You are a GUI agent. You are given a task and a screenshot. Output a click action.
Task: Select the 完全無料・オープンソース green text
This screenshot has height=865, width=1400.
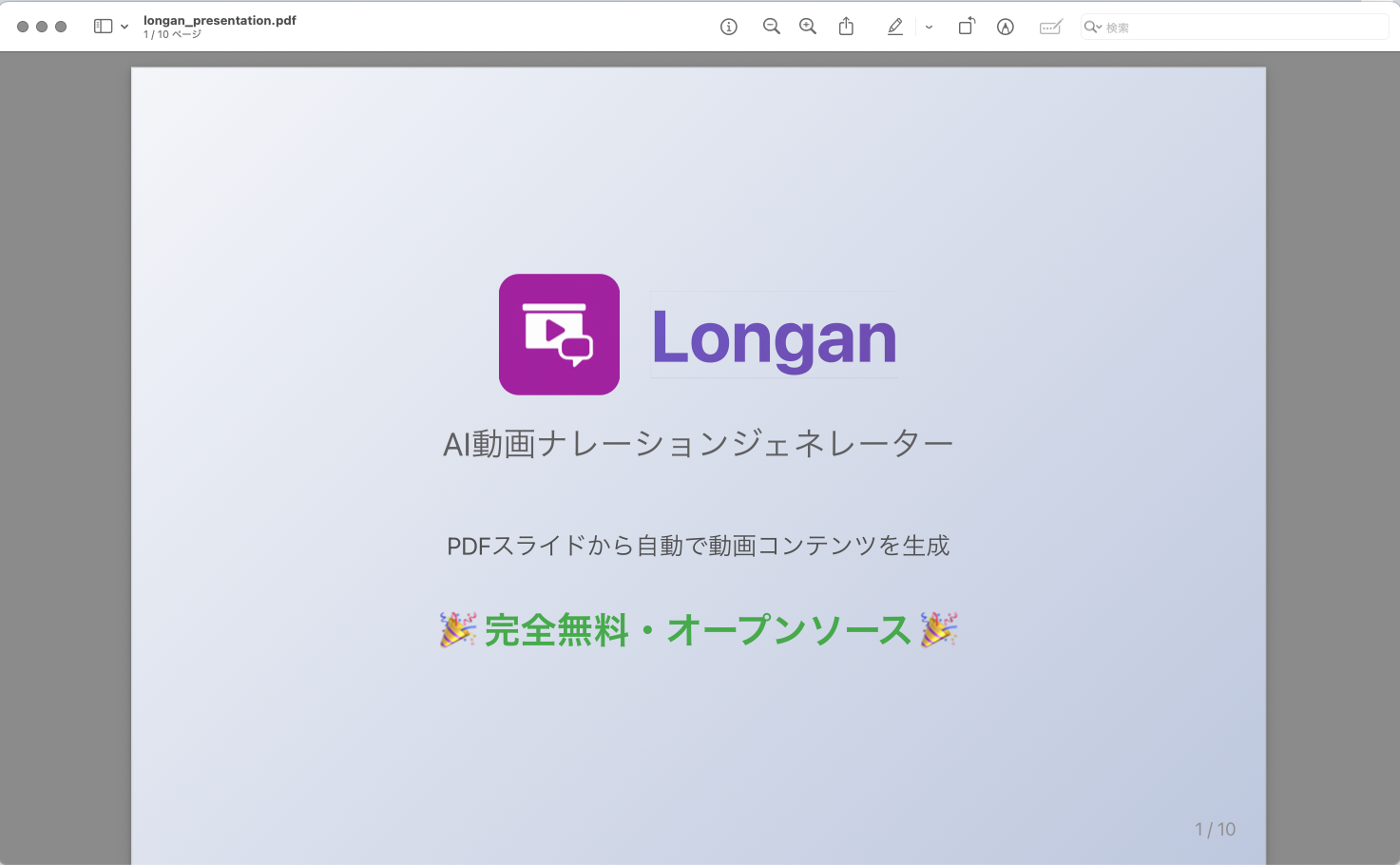(699, 630)
